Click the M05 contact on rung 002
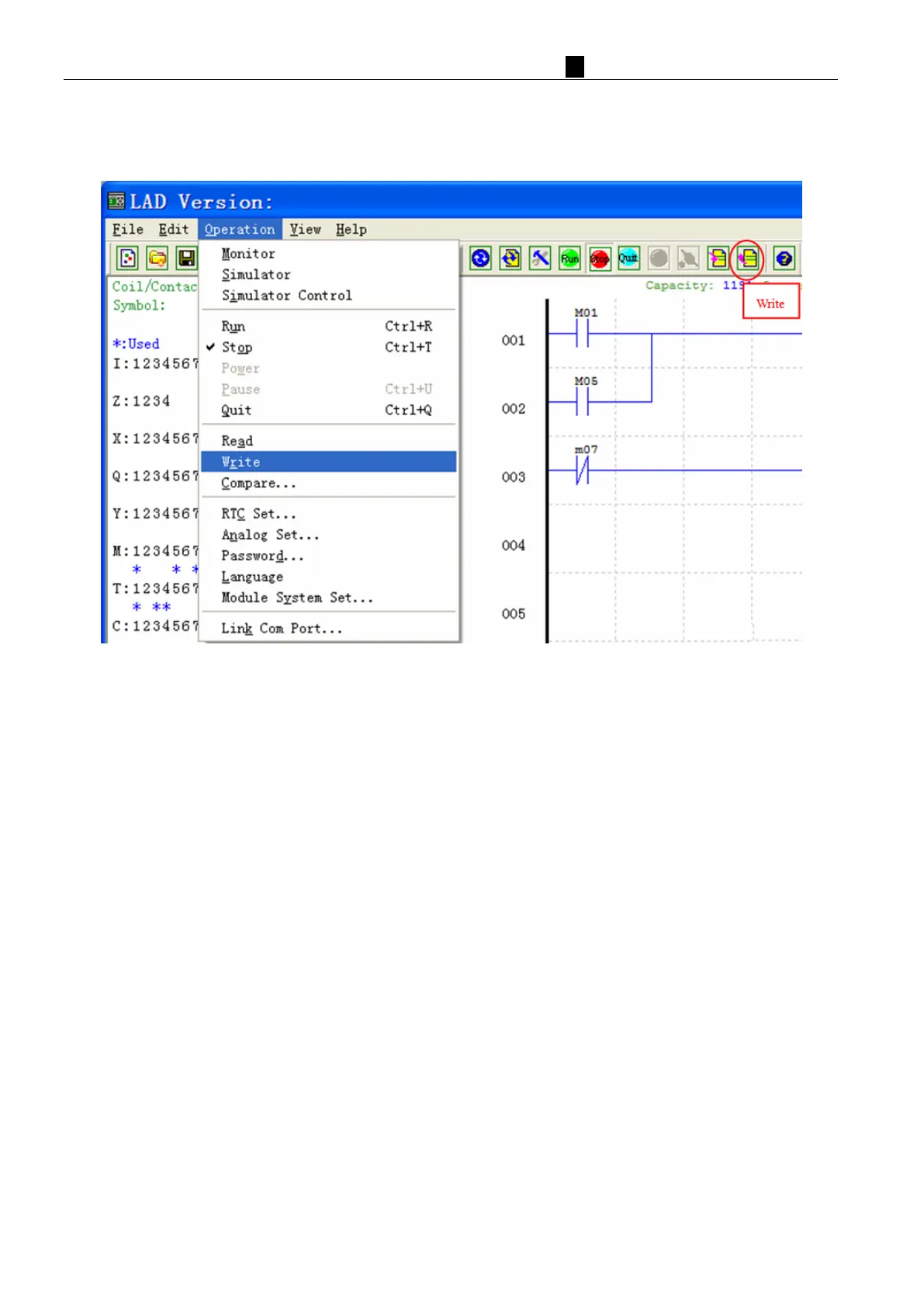Viewport: 924px width, 1307px height. 583,402
